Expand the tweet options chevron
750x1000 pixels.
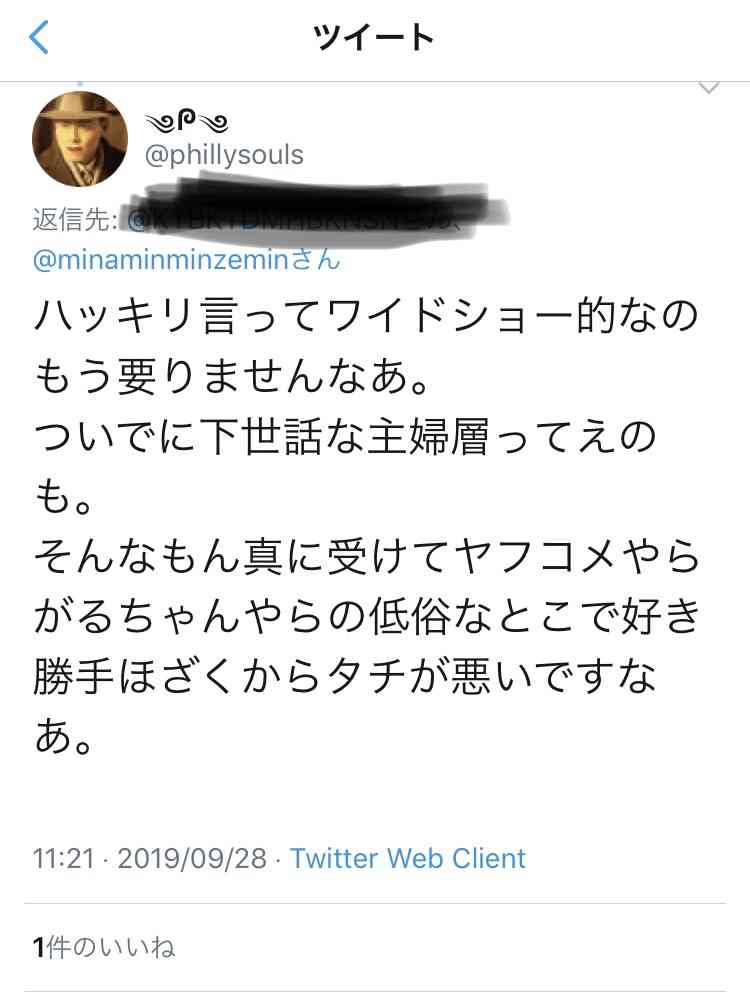pyautogui.click(x=709, y=88)
